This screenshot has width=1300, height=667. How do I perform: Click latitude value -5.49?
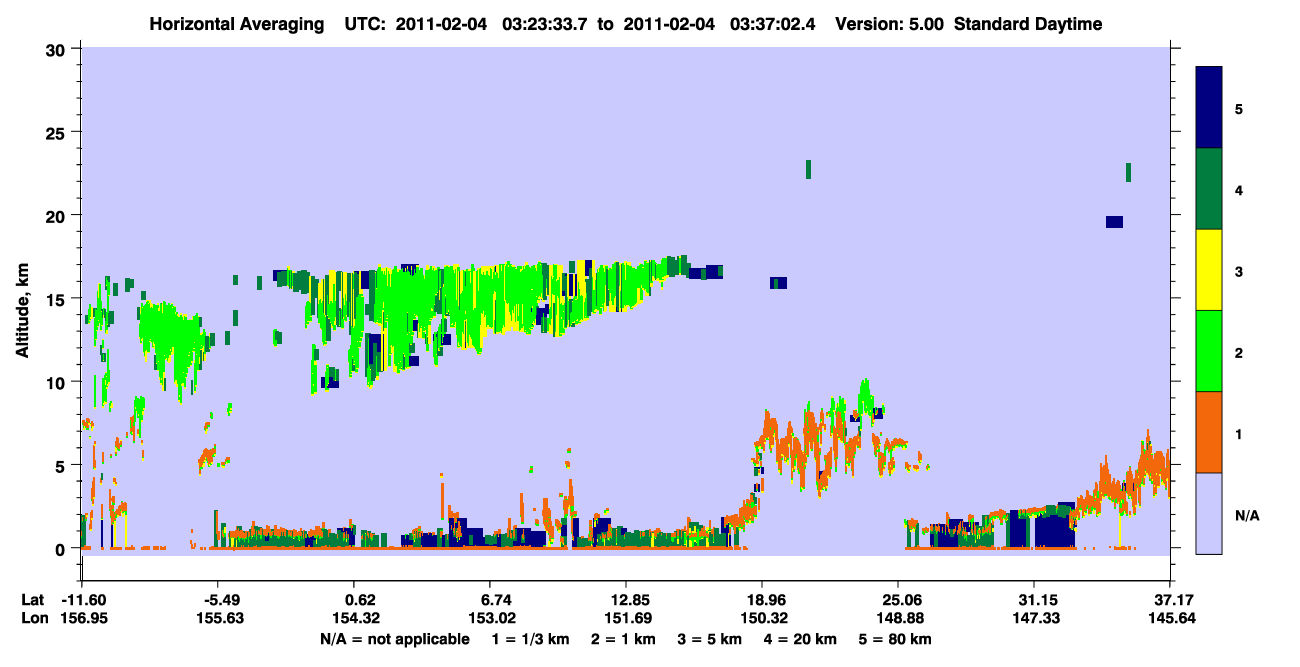pyautogui.click(x=218, y=600)
